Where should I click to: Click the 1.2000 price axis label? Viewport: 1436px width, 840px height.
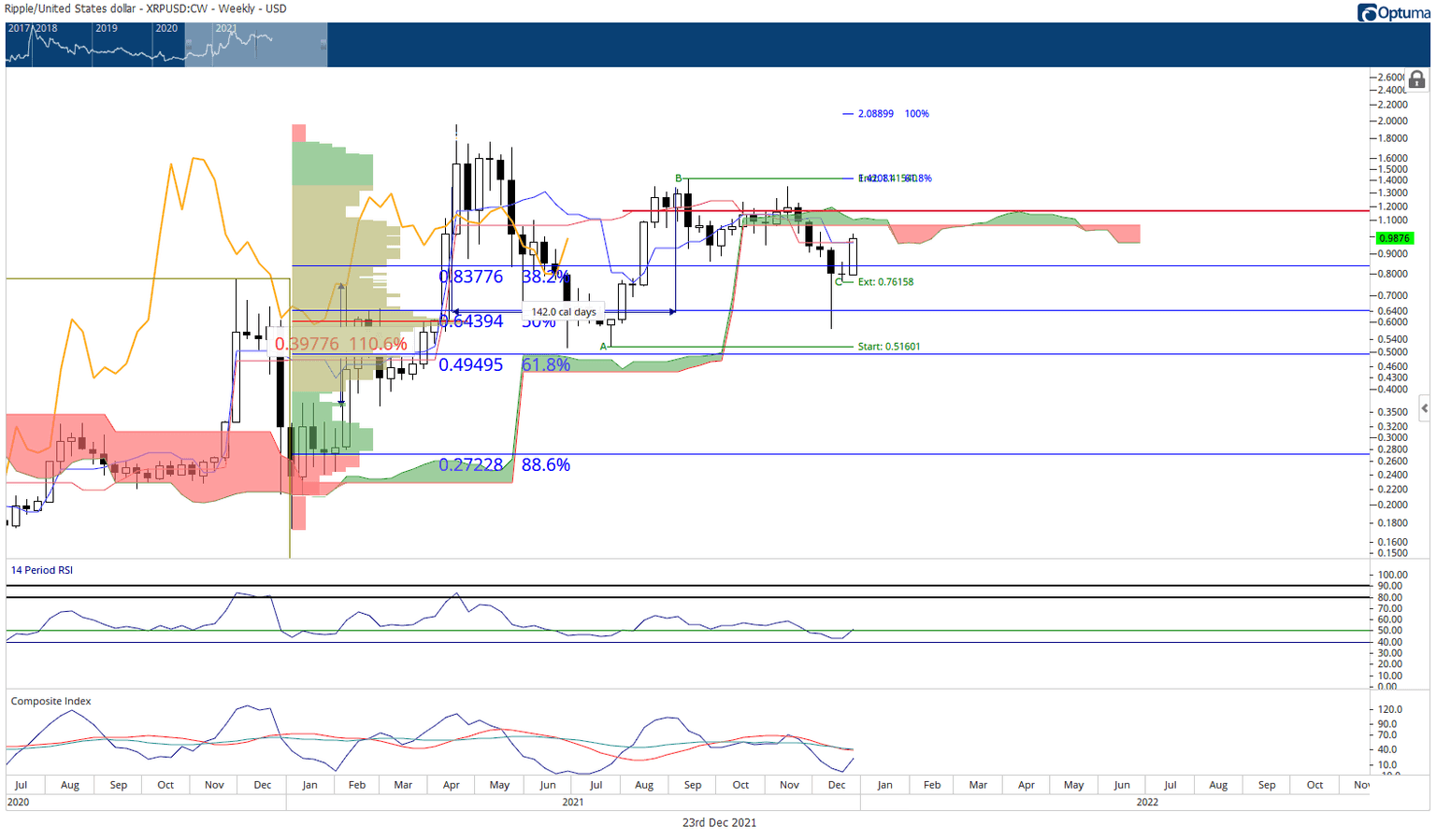coord(1393,206)
